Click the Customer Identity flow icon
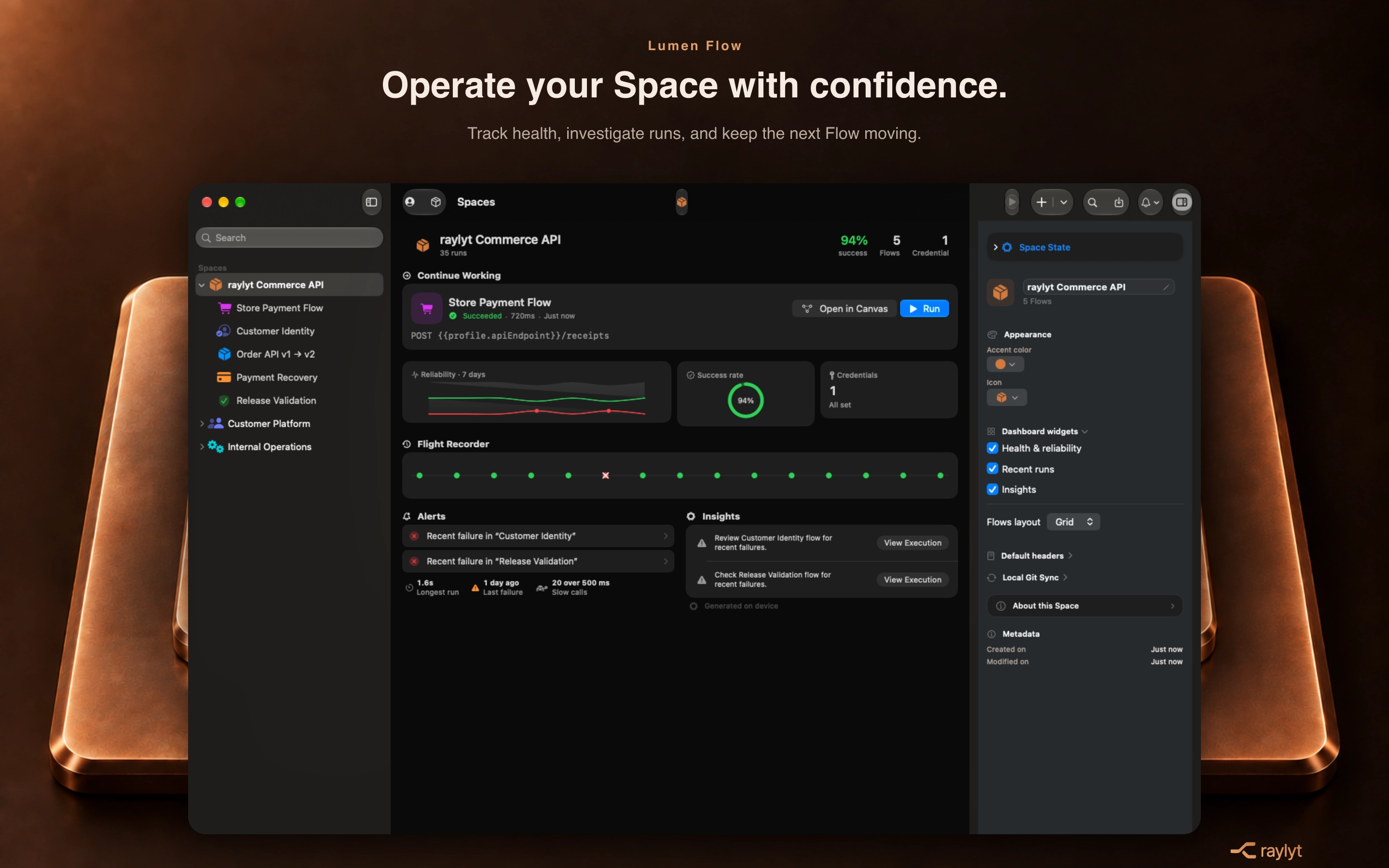Viewport: 1389px width, 868px height. pyautogui.click(x=223, y=331)
